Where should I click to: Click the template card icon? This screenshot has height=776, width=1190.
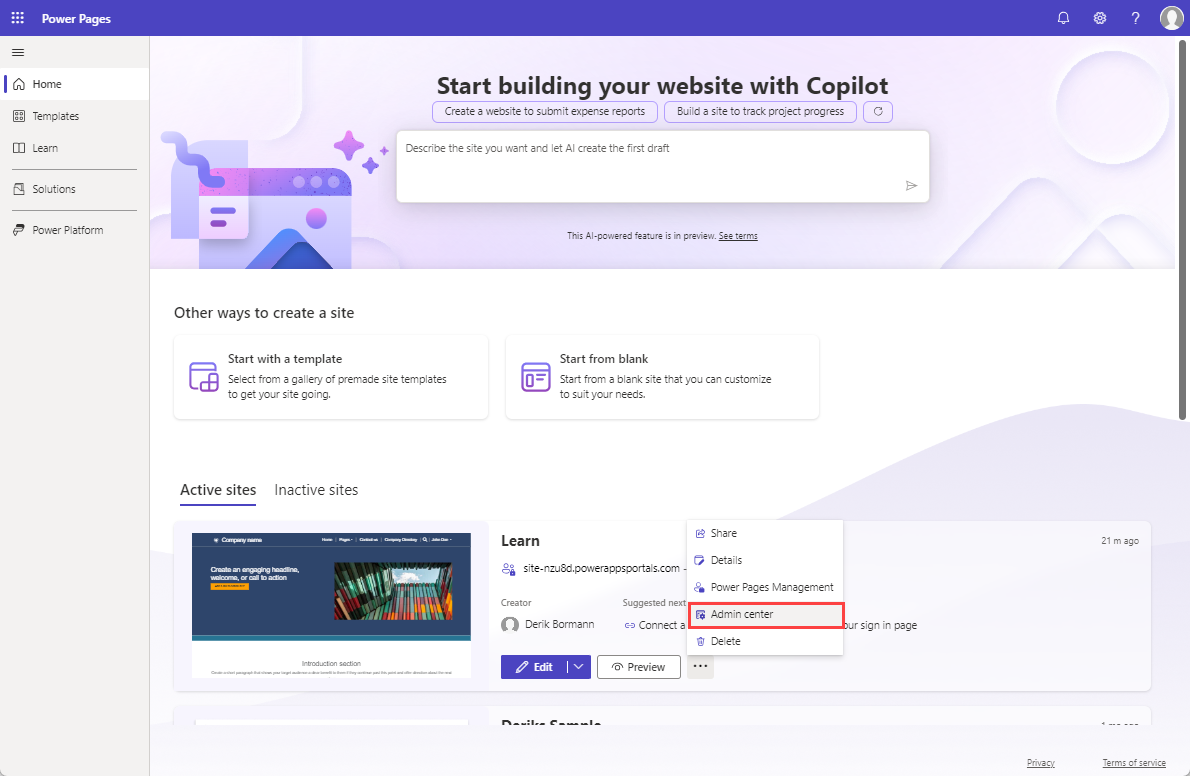[x=203, y=377]
